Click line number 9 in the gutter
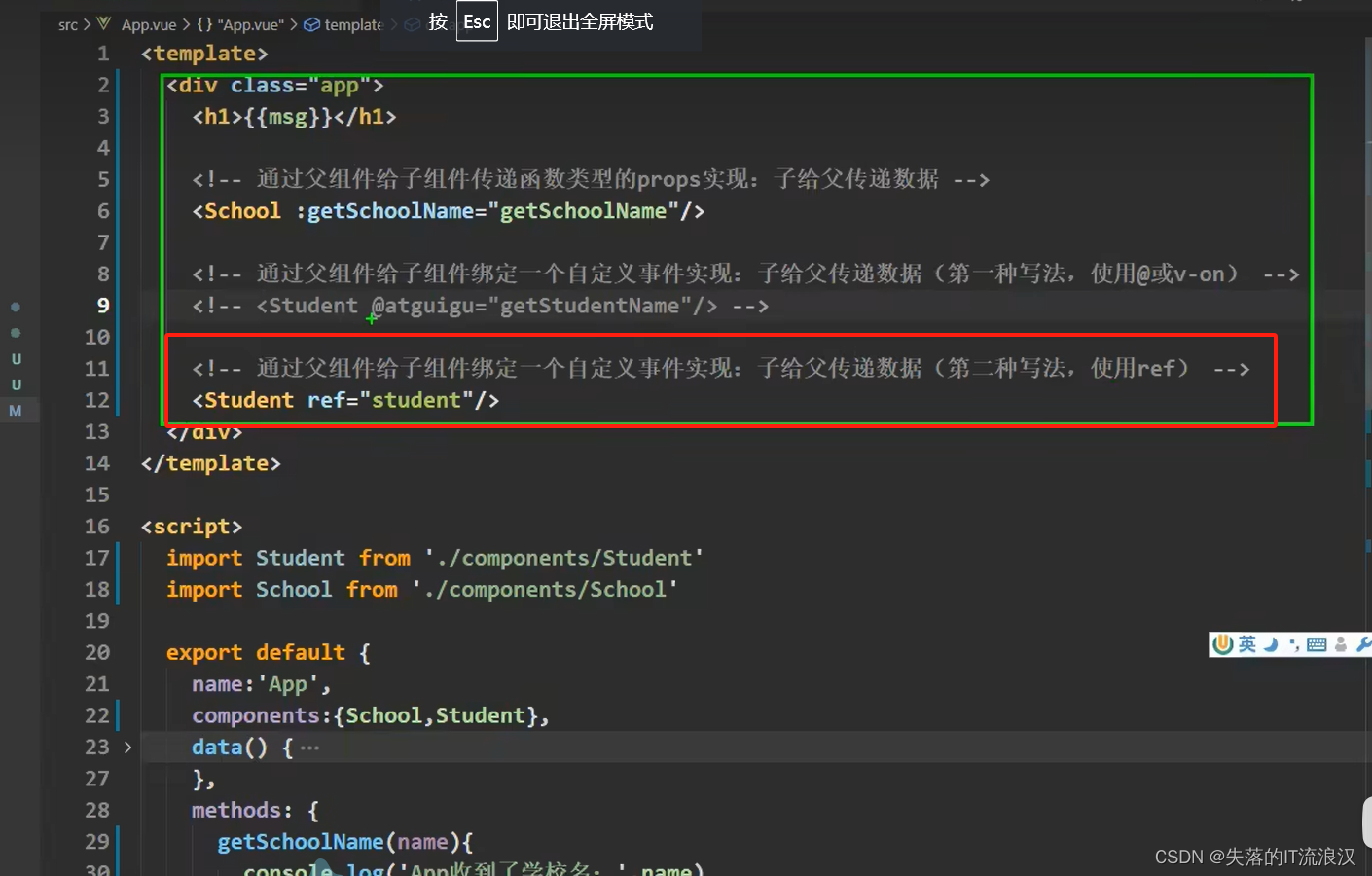The height and width of the screenshot is (876, 1372). 103,306
